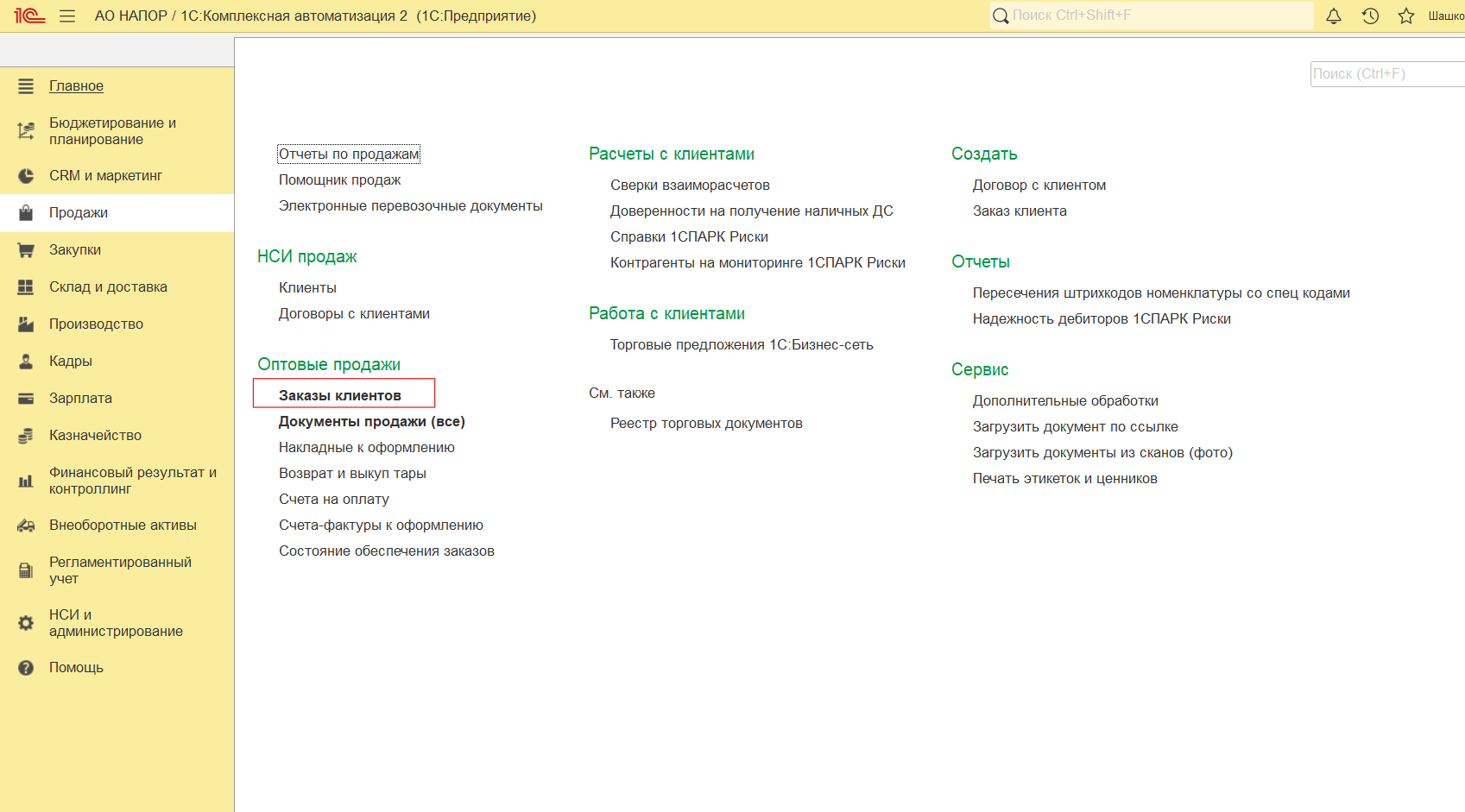Select Казначейство in the sidebar
Screen dimensions: 1465x812
click(95, 436)
